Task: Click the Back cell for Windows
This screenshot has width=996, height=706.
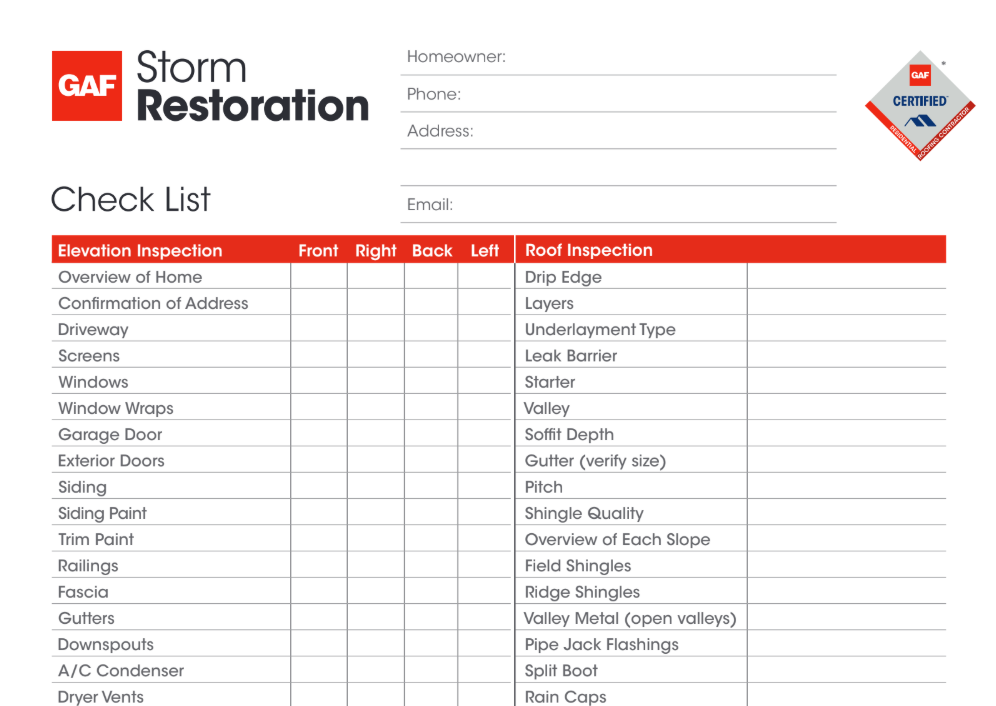Action: click(x=431, y=381)
